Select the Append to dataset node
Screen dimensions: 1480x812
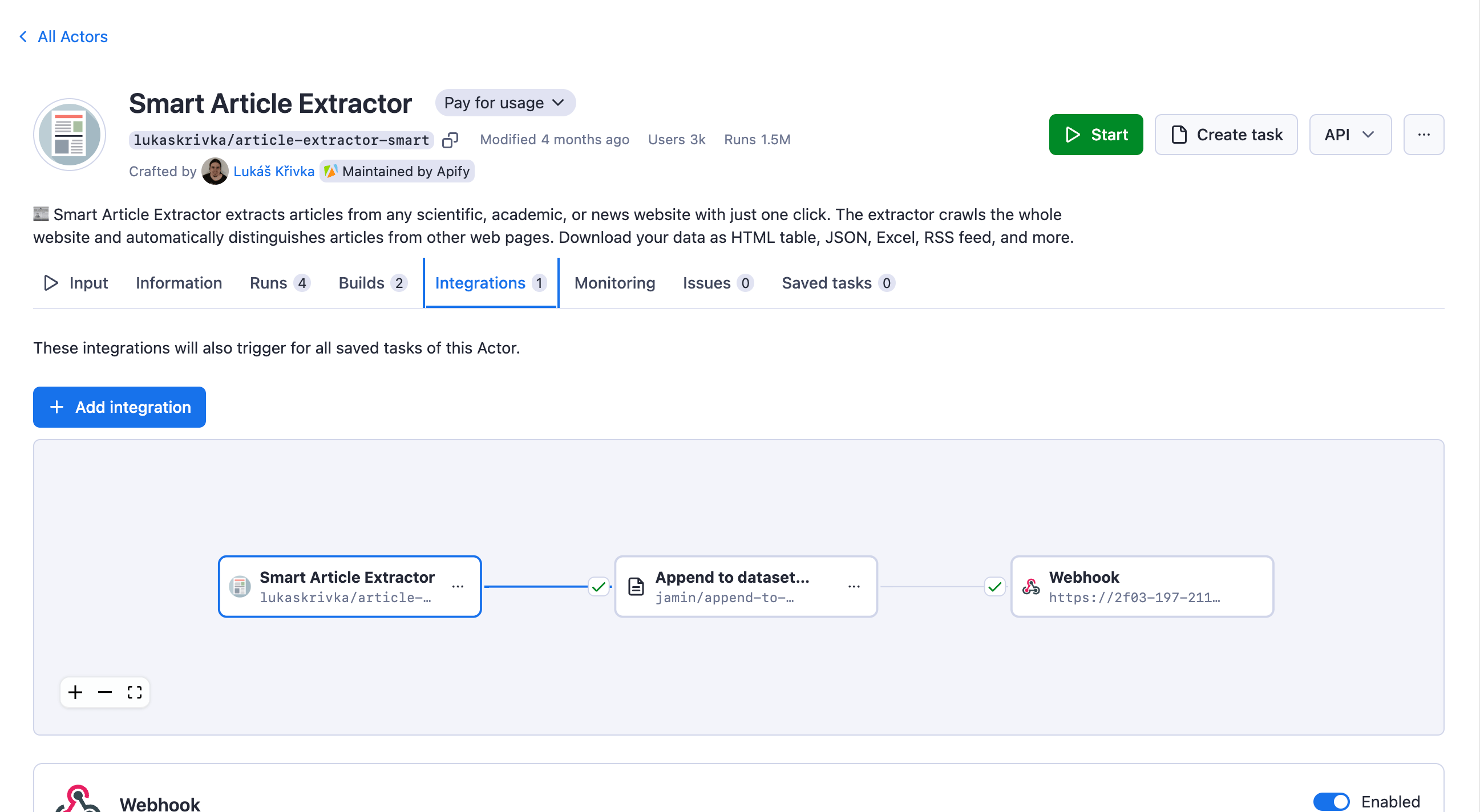pos(746,586)
